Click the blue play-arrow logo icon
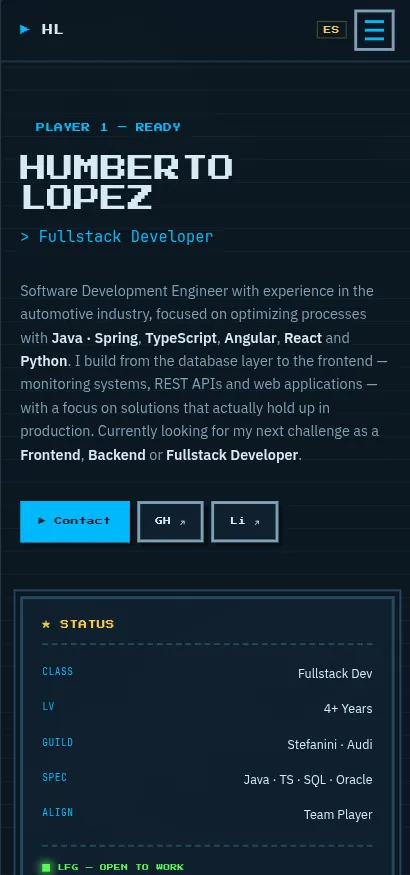 click(x=25, y=30)
